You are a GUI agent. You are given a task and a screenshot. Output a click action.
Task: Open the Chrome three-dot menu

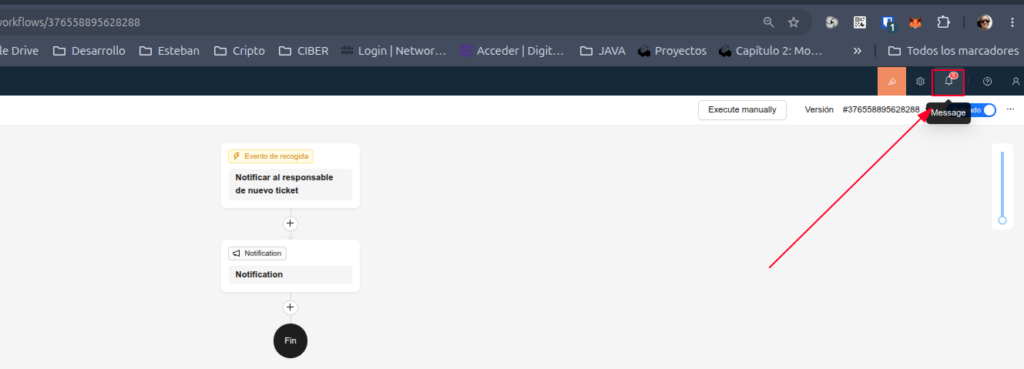pyautogui.click(x=1012, y=22)
